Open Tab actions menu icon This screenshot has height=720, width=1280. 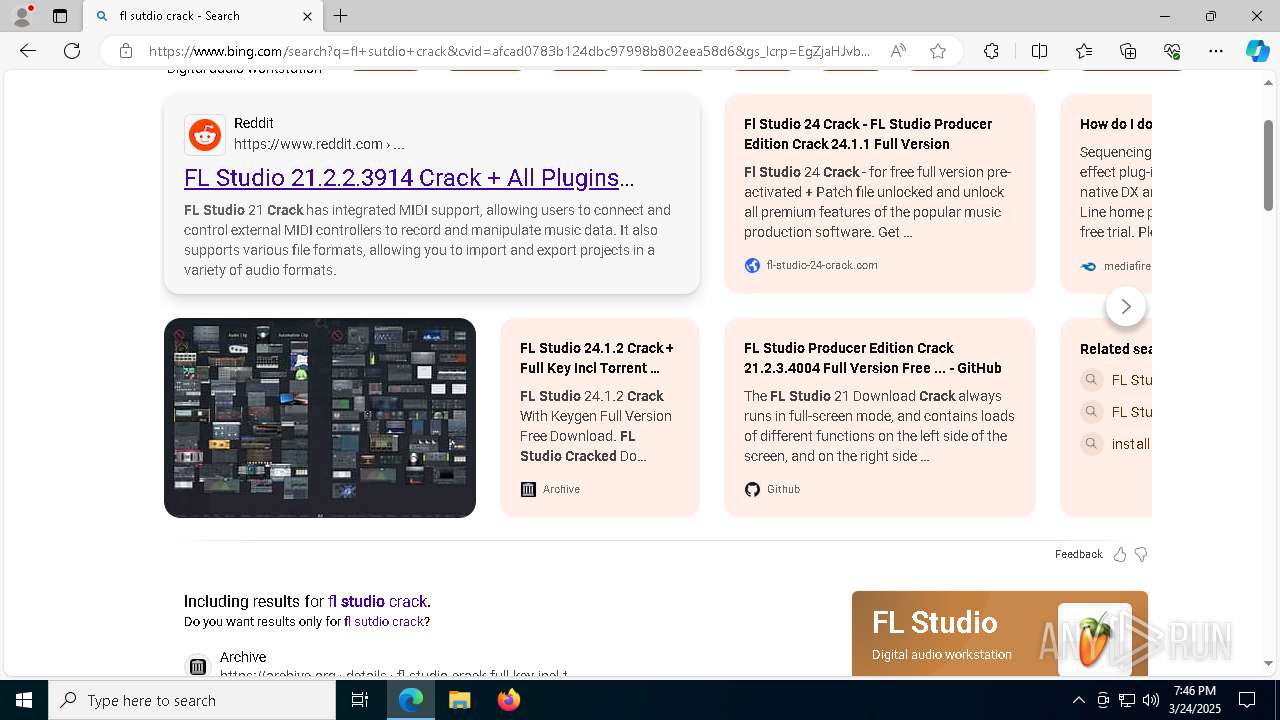click(x=60, y=16)
